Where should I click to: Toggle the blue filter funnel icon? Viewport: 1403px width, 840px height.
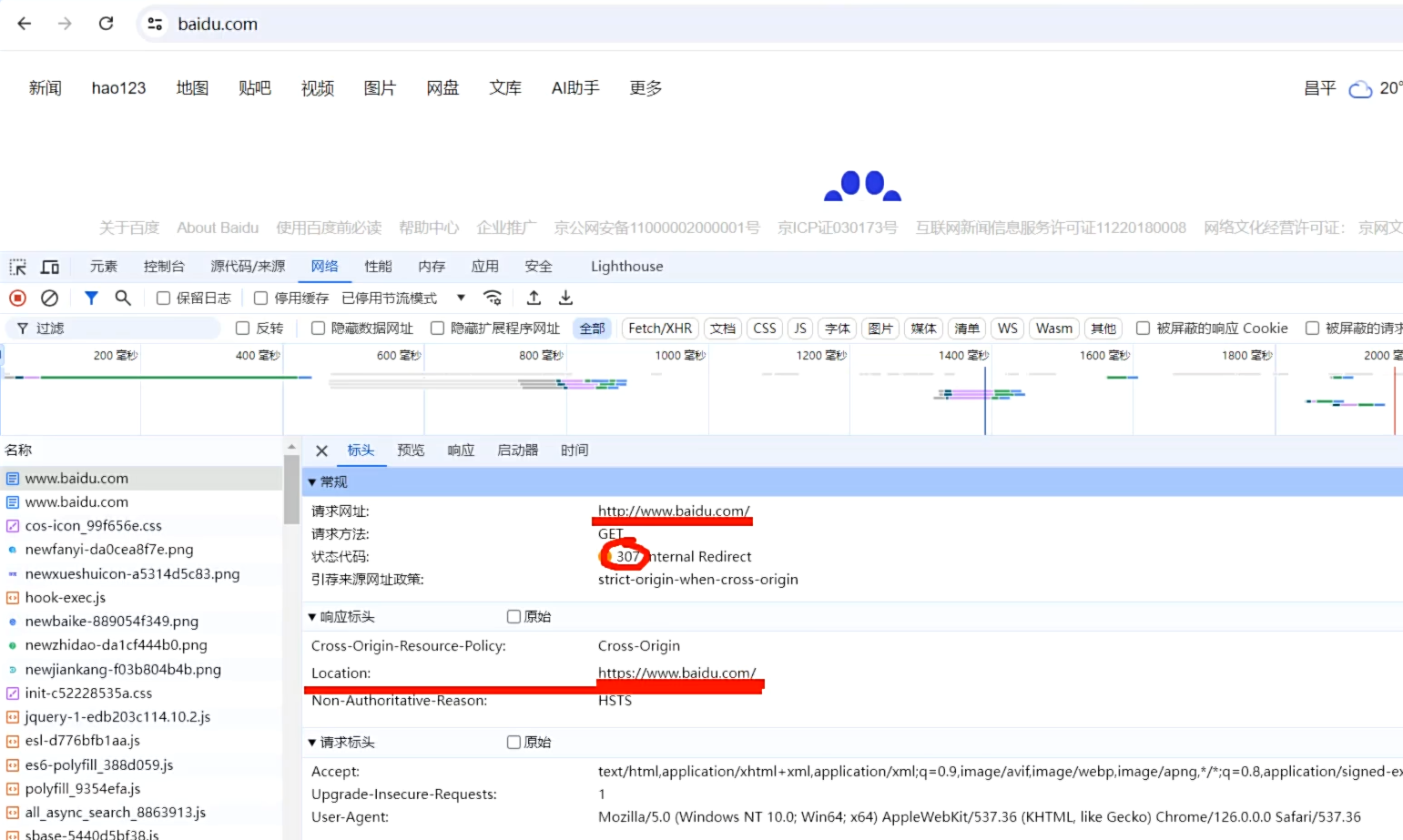tap(91, 298)
